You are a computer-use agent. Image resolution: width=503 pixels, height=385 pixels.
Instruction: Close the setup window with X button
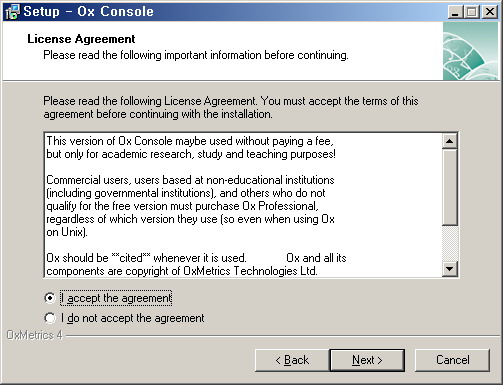tap(490, 12)
